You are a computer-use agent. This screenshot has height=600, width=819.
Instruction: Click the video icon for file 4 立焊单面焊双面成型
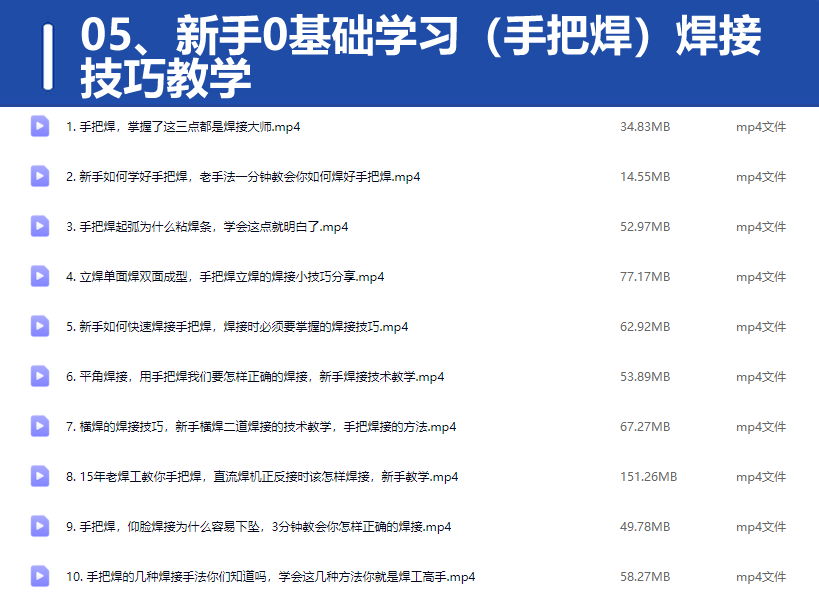pos(40,276)
